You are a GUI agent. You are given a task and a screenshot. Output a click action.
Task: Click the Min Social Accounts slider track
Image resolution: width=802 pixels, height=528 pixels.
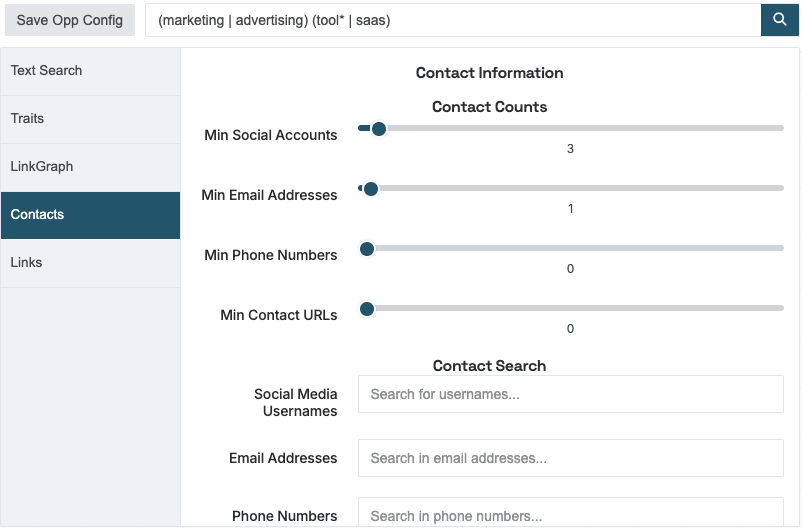coord(571,128)
